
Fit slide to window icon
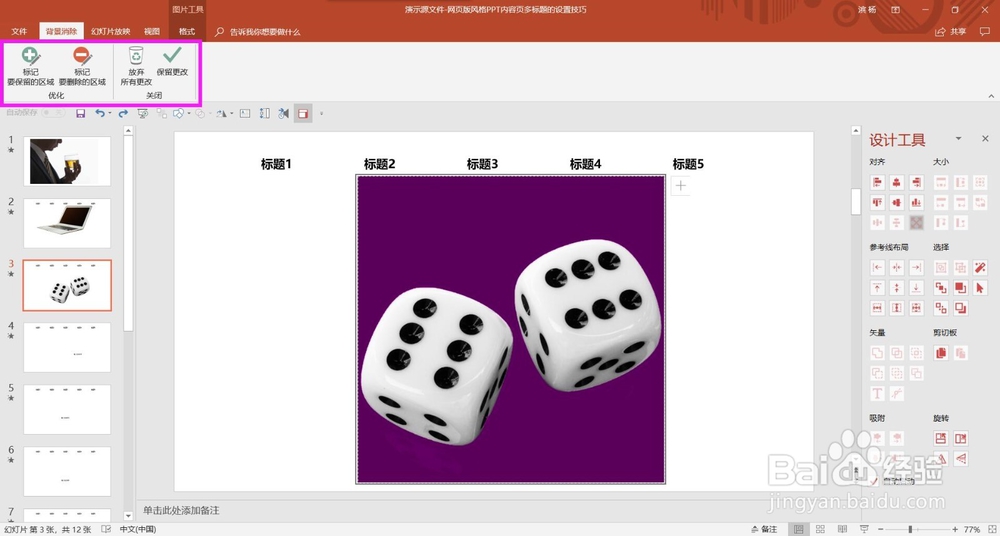coord(990,530)
